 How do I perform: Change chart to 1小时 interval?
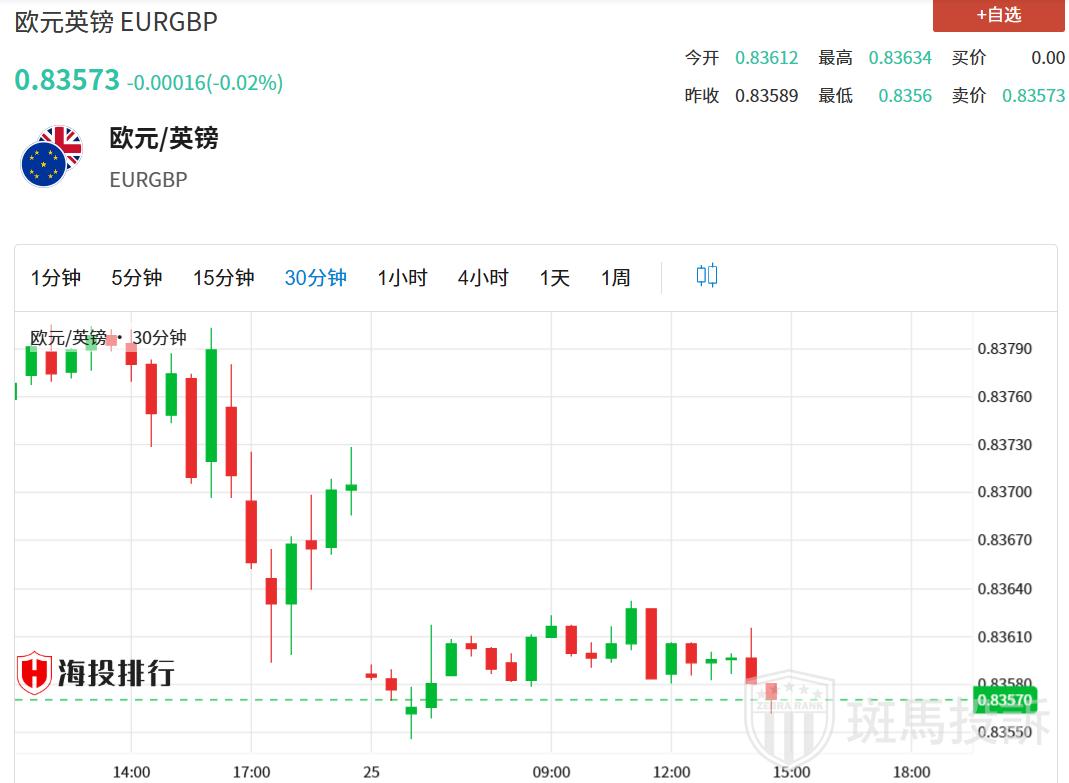pos(402,278)
